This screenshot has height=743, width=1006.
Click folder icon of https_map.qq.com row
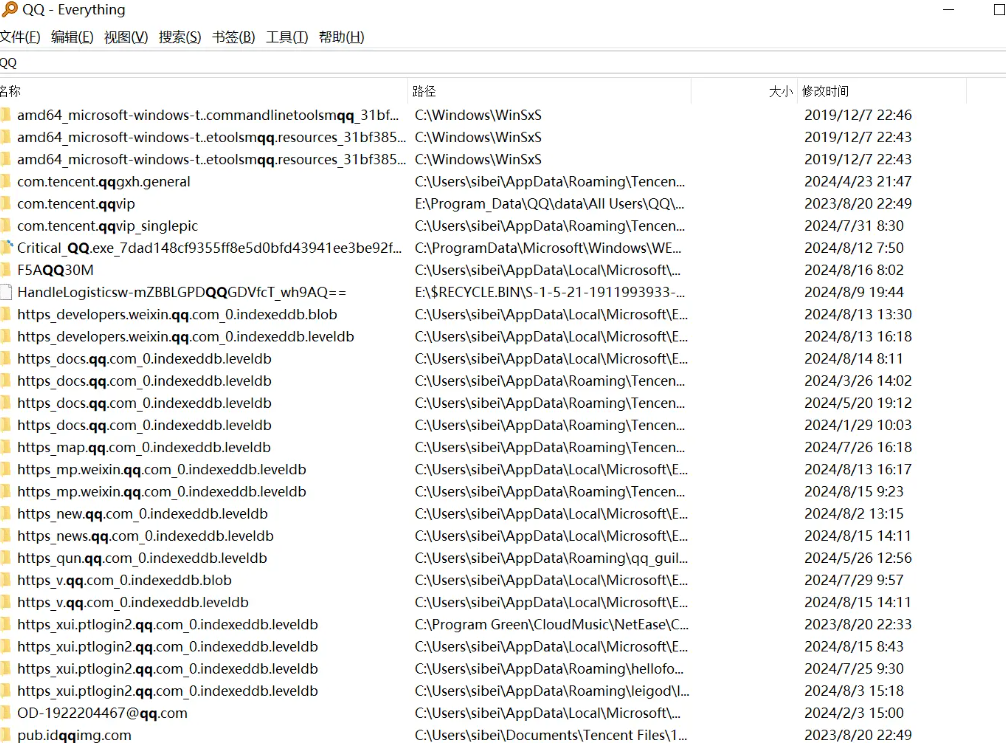(6, 447)
